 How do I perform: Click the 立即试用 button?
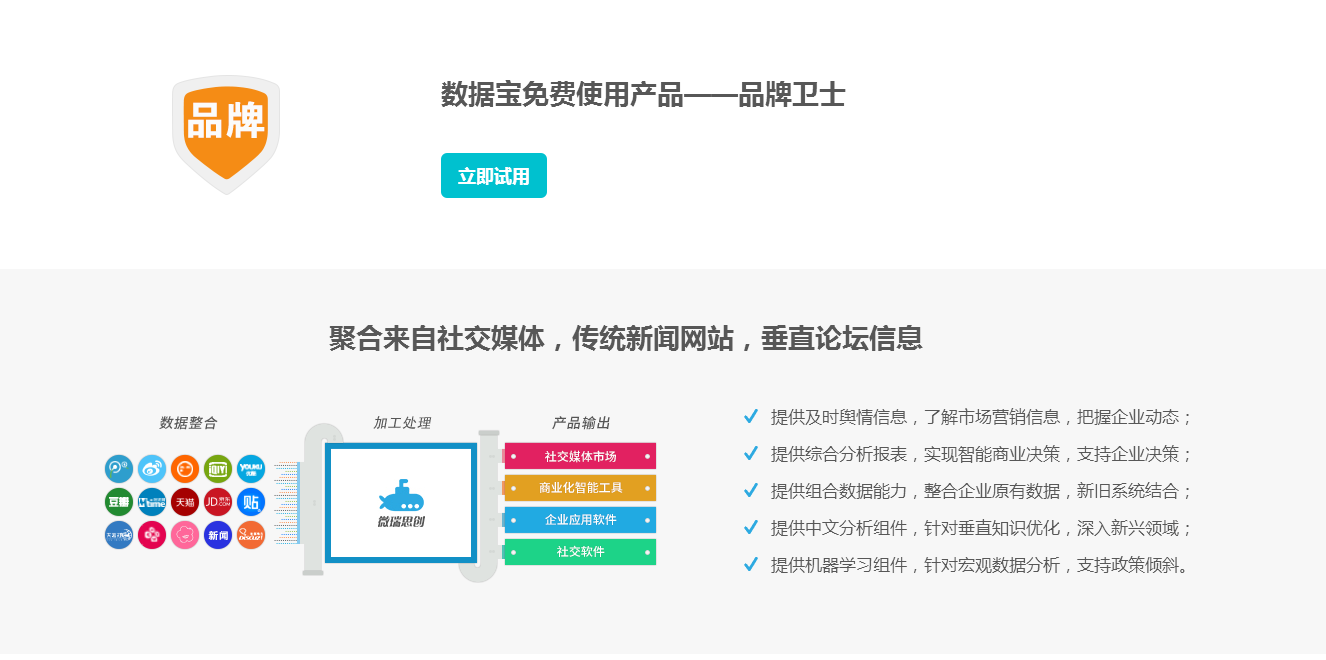click(494, 176)
